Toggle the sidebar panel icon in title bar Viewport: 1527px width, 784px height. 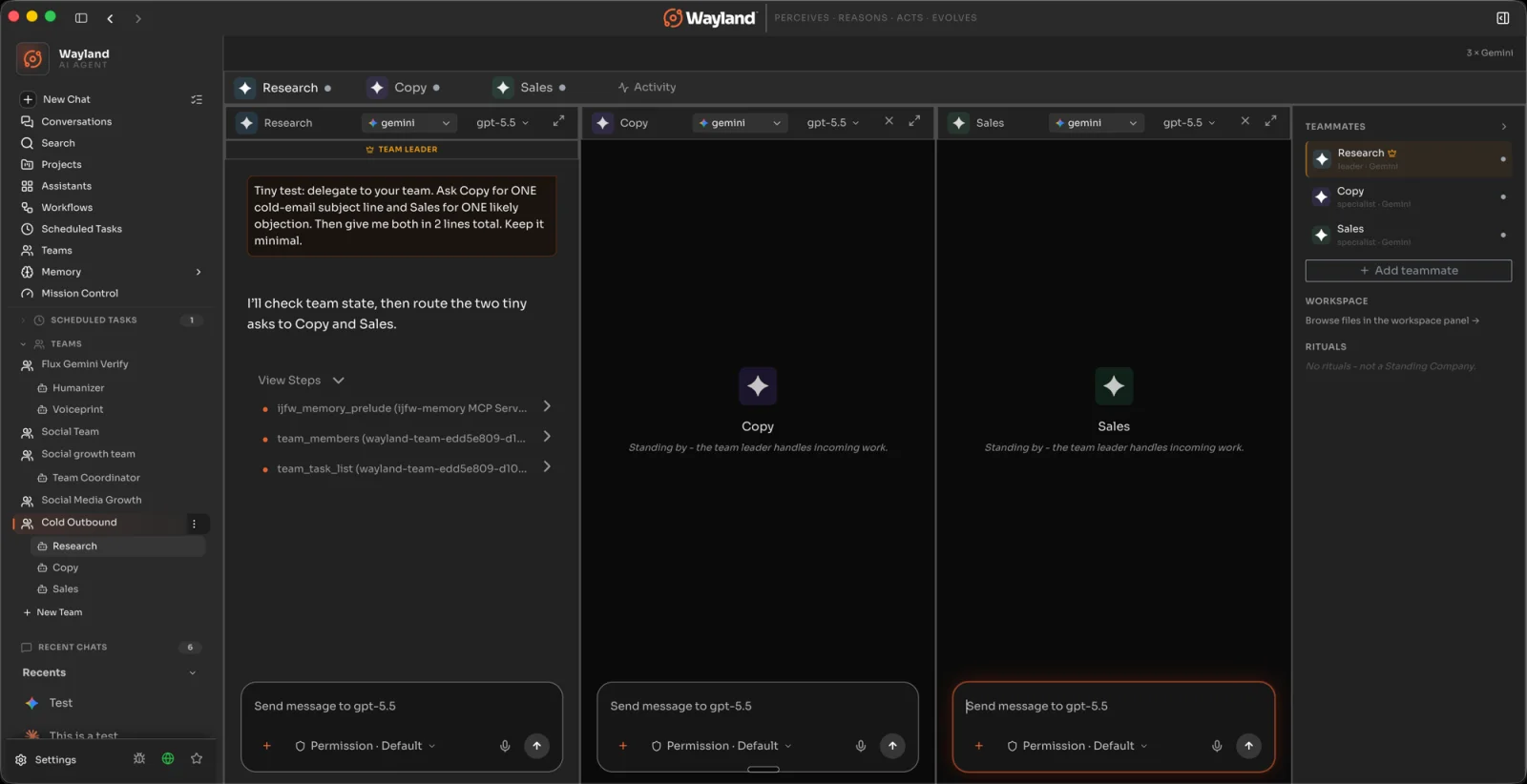[81, 17]
